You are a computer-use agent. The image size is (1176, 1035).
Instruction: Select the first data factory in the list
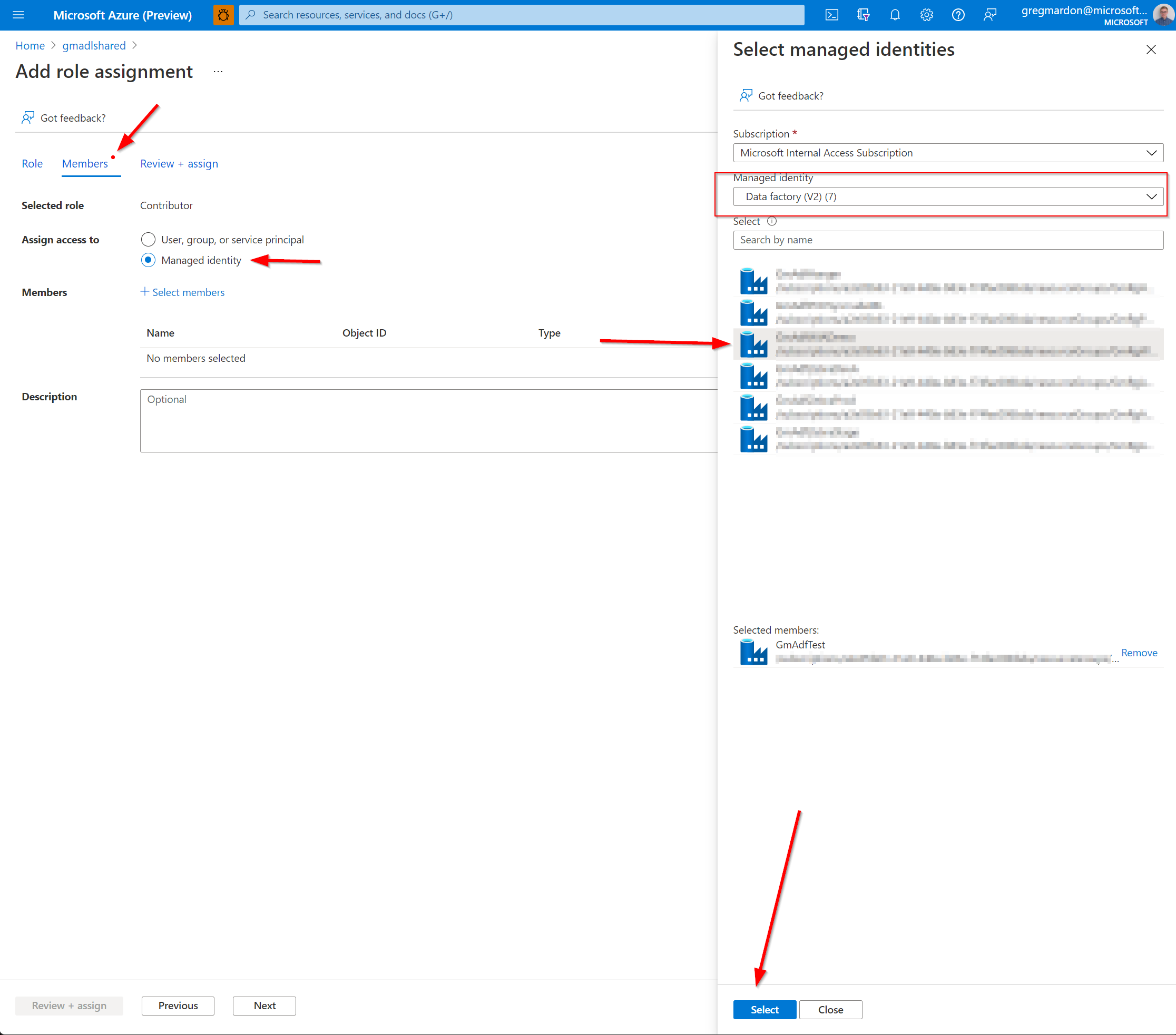click(948, 281)
